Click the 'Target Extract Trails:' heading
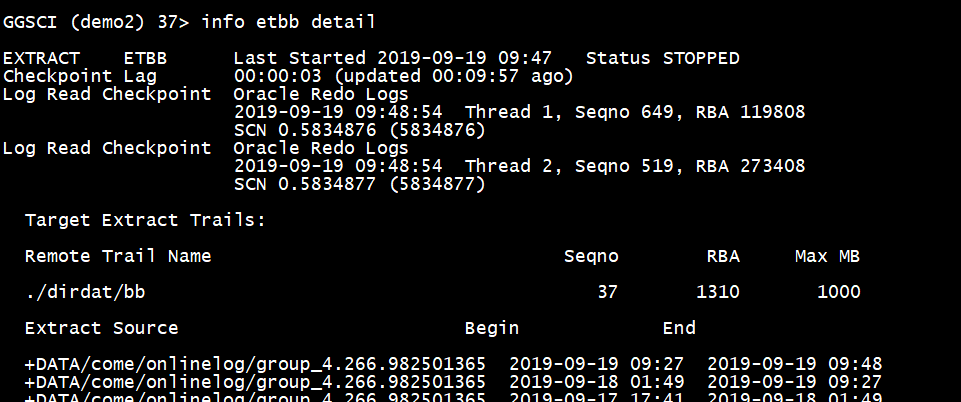Viewport: 961px width, 402px height. [x=145, y=220]
